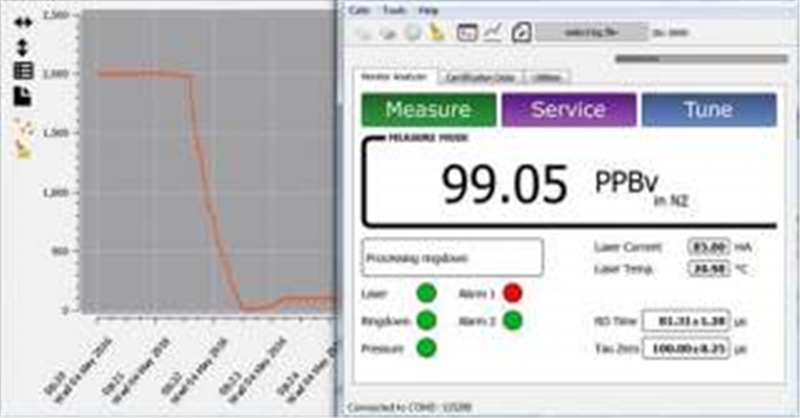The height and width of the screenshot is (418, 800).
Task: Click the Tau Zero label
Action: pos(616,349)
